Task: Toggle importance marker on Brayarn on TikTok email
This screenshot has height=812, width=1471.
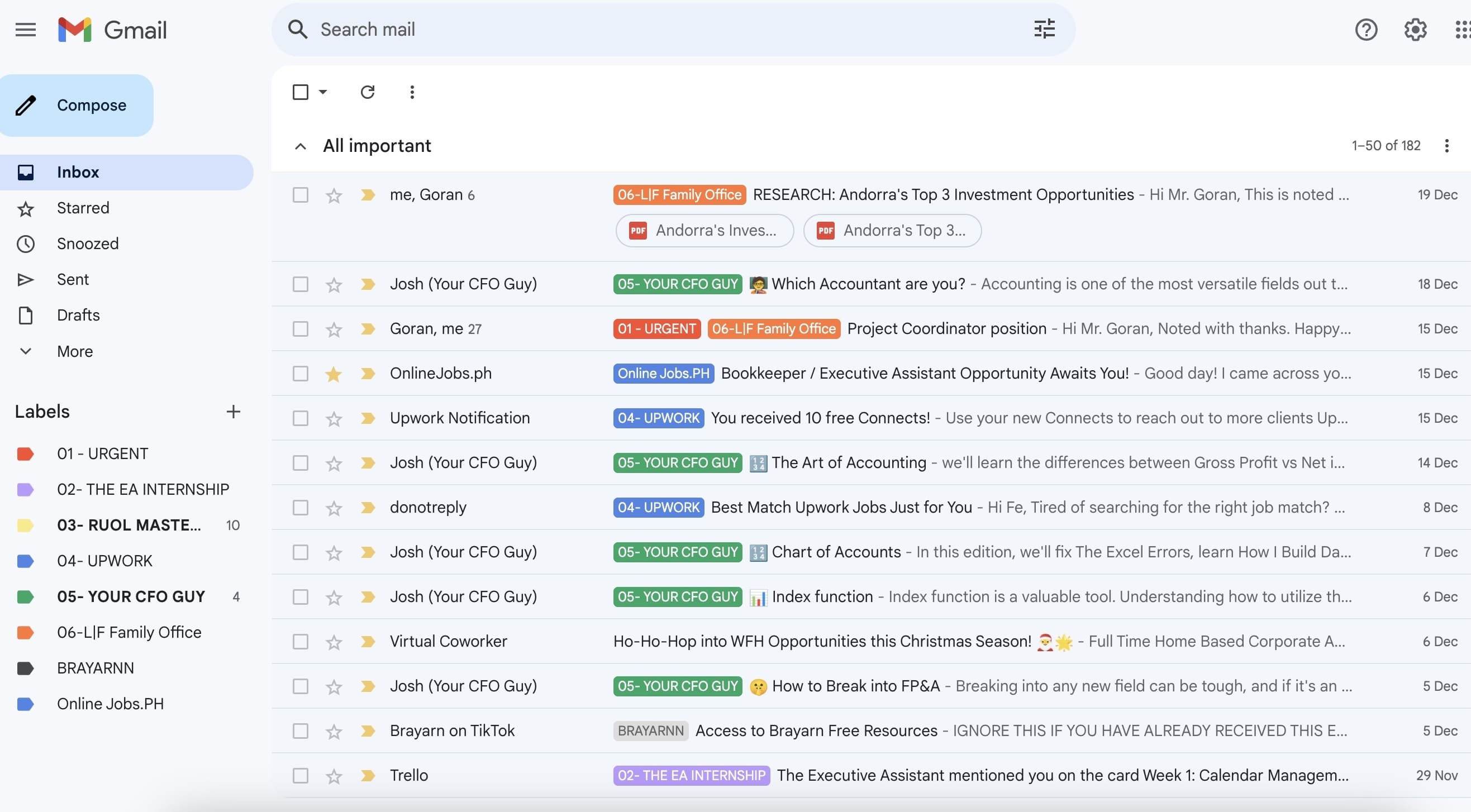Action: tap(368, 731)
